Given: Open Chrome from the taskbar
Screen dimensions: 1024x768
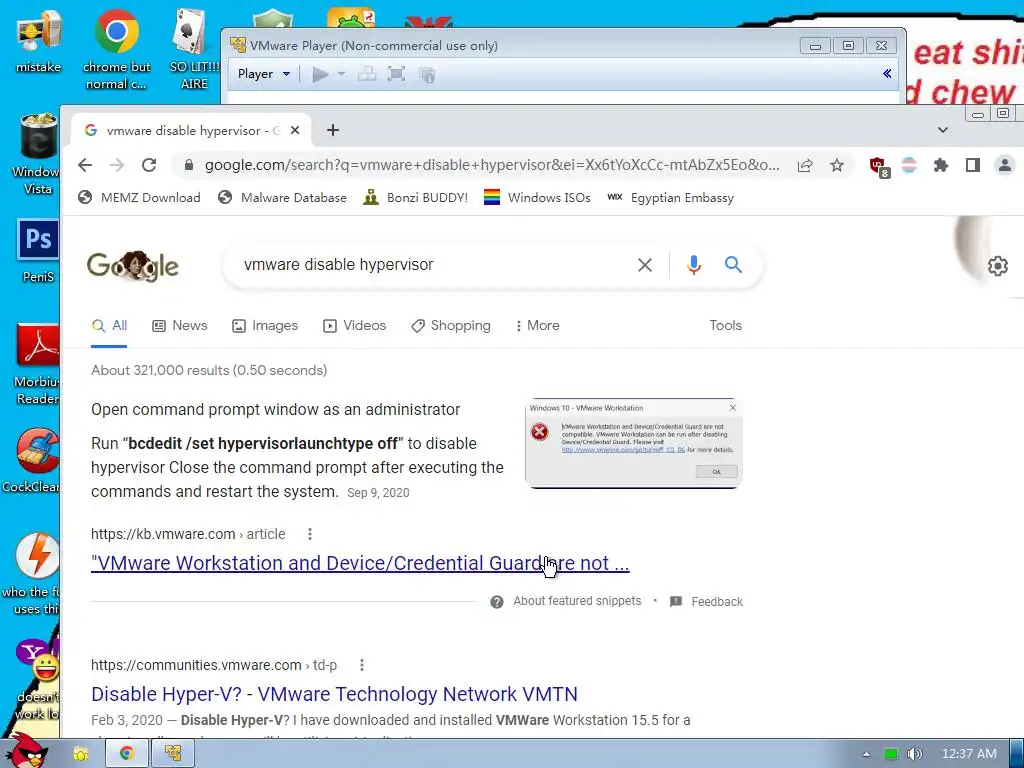Looking at the screenshot, I should click(x=127, y=754).
